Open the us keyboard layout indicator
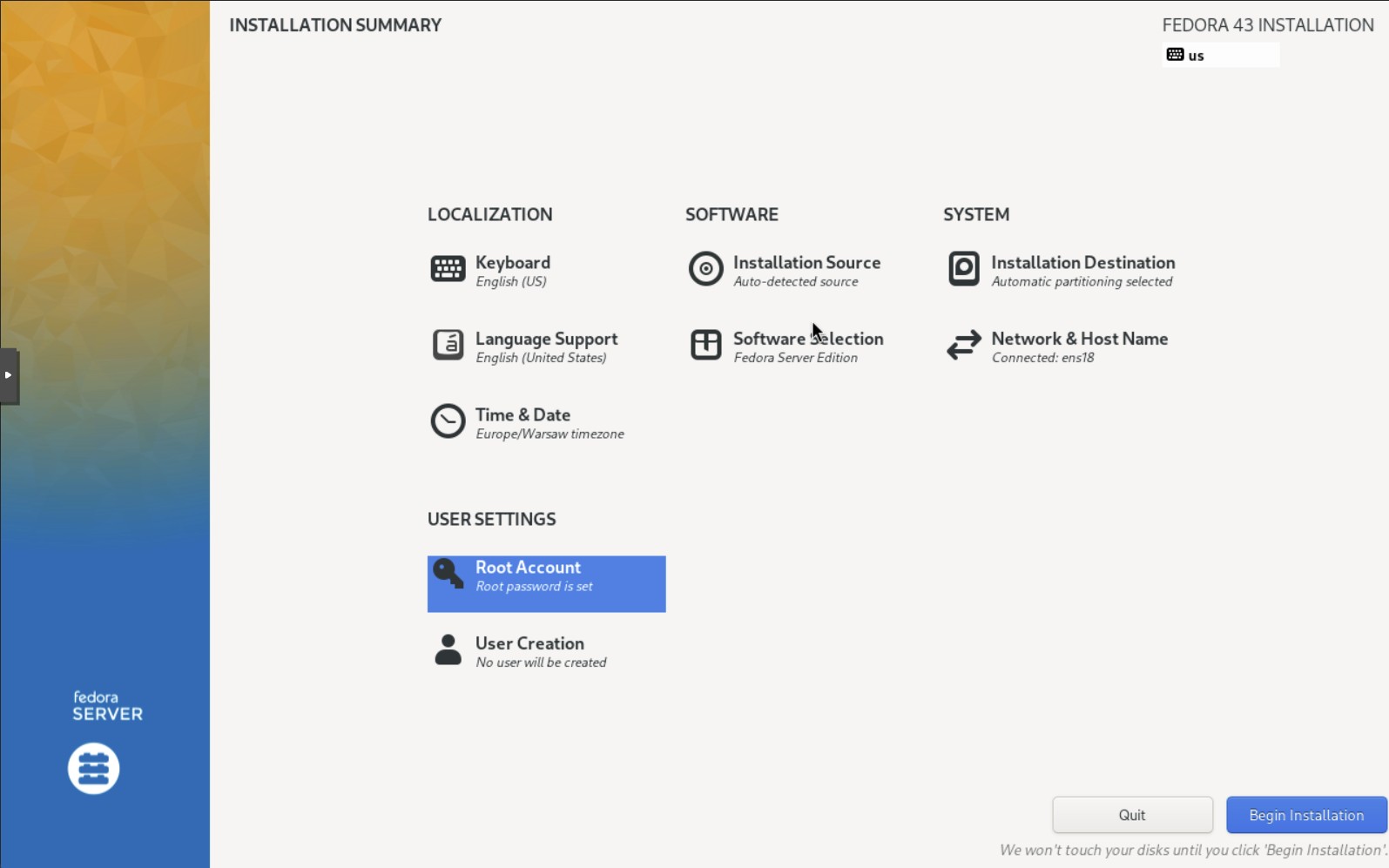The height and width of the screenshot is (868, 1389). point(1220,56)
